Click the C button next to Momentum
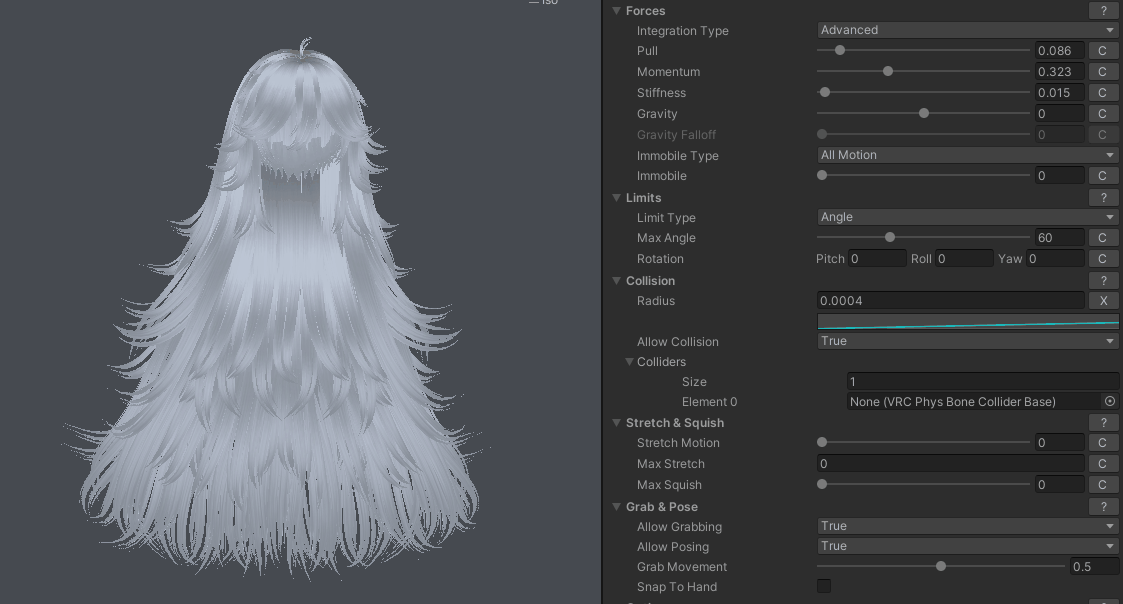The image size is (1123, 604). pos(1102,72)
